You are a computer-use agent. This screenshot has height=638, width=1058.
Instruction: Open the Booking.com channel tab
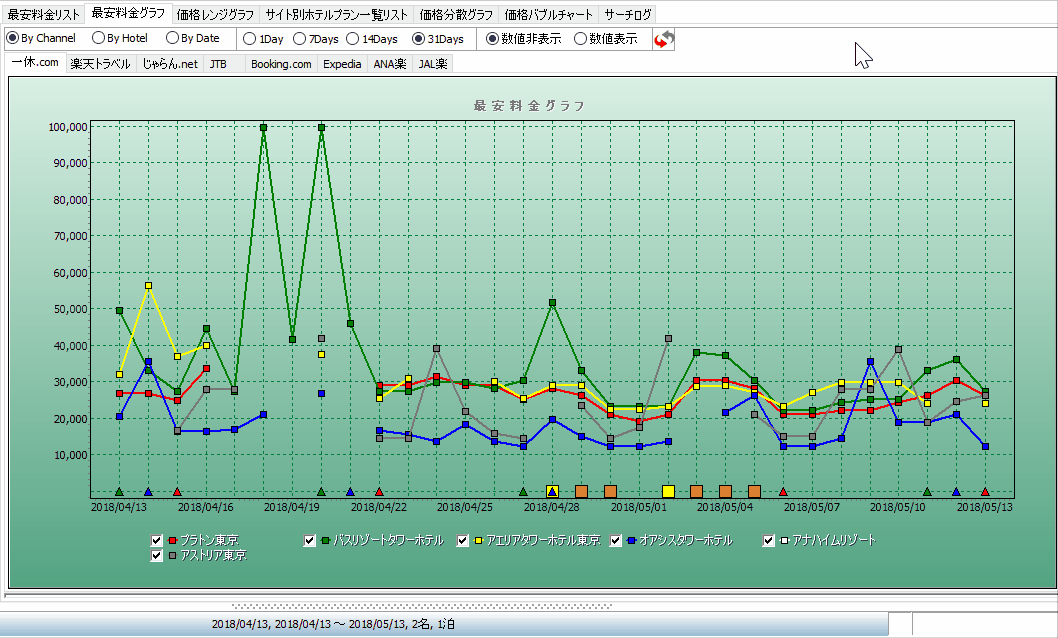click(281, 64)
